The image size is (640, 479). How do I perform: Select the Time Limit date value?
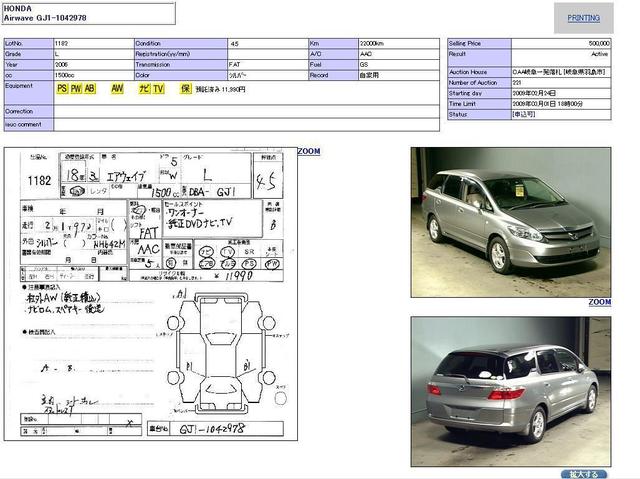548,104
